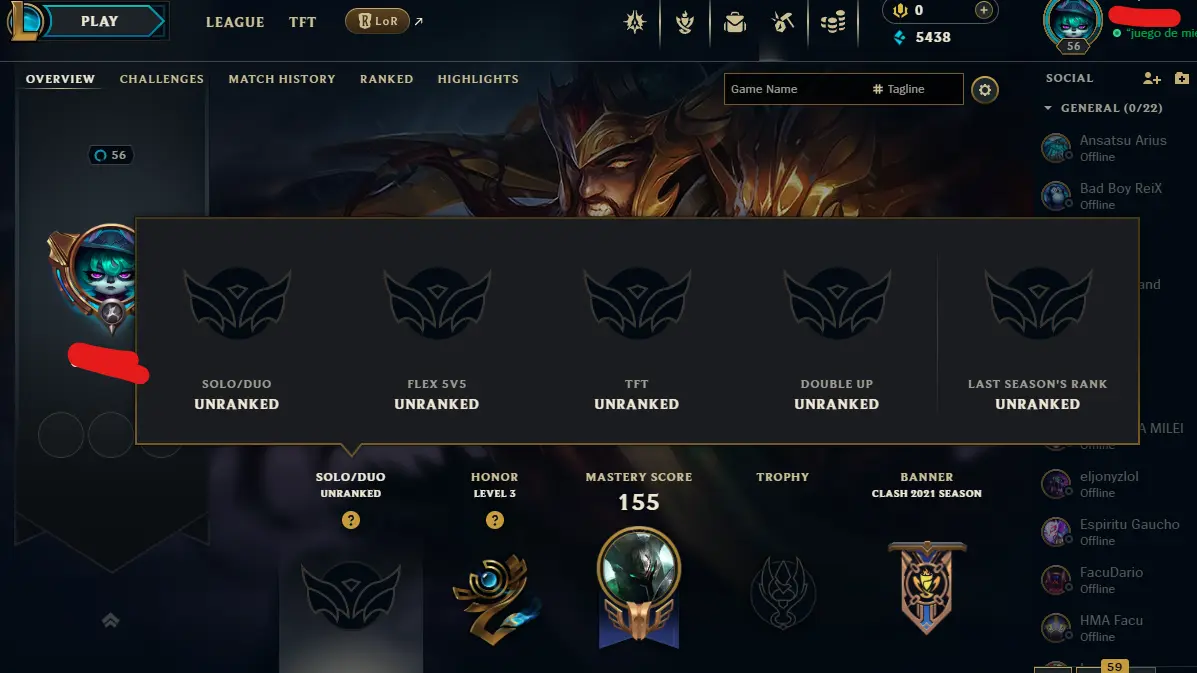Open the Store coins icon
The width and height of the screenshot is (1197, 673).
click(x=833, y=22)
